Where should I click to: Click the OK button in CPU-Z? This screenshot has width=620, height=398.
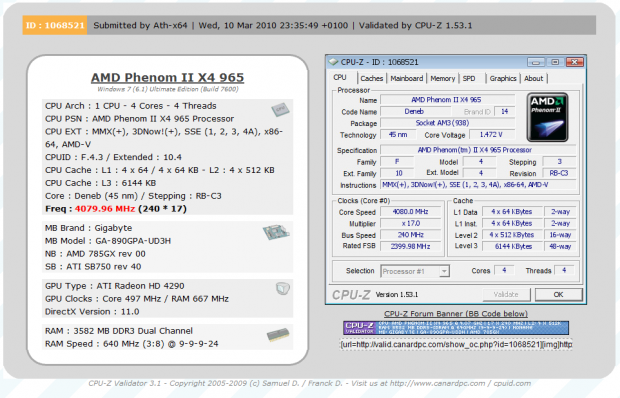tap(558, 294)
